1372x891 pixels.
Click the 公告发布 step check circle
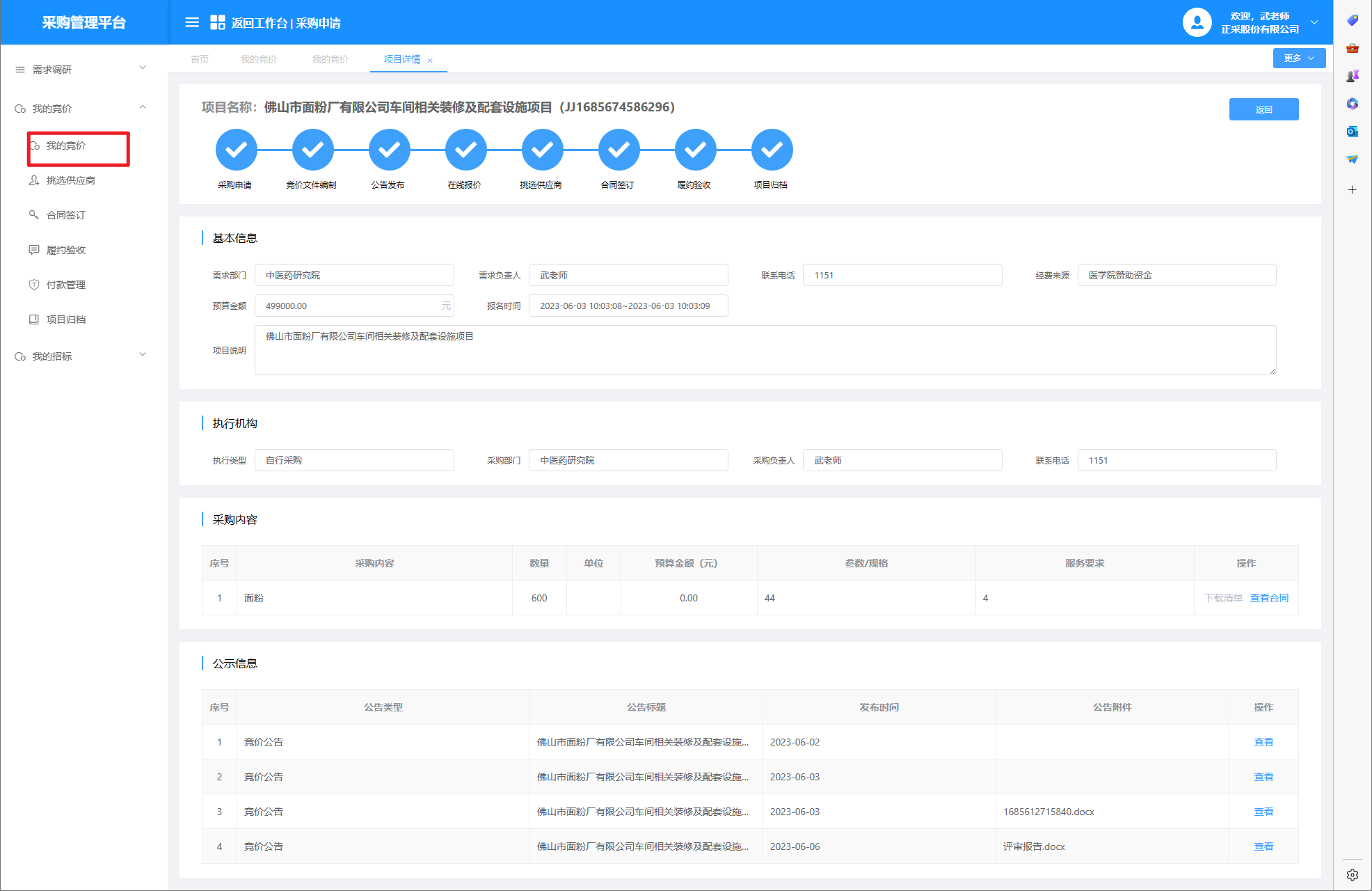389,150
